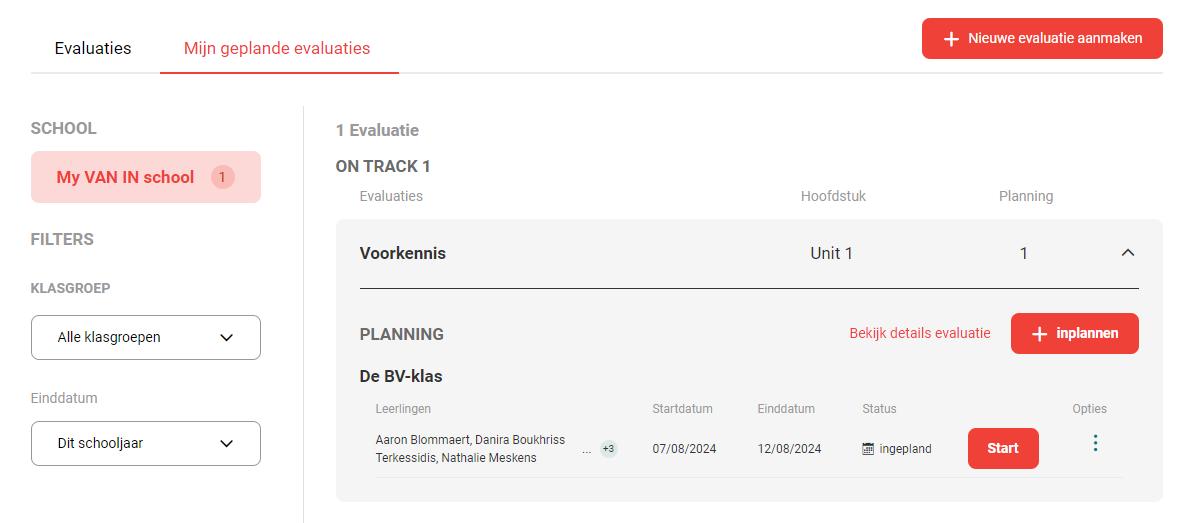Viewport: 1196px width, 523px height.
Task: Open the Alle klasgroepen dropdown
Action: (146, 337)
